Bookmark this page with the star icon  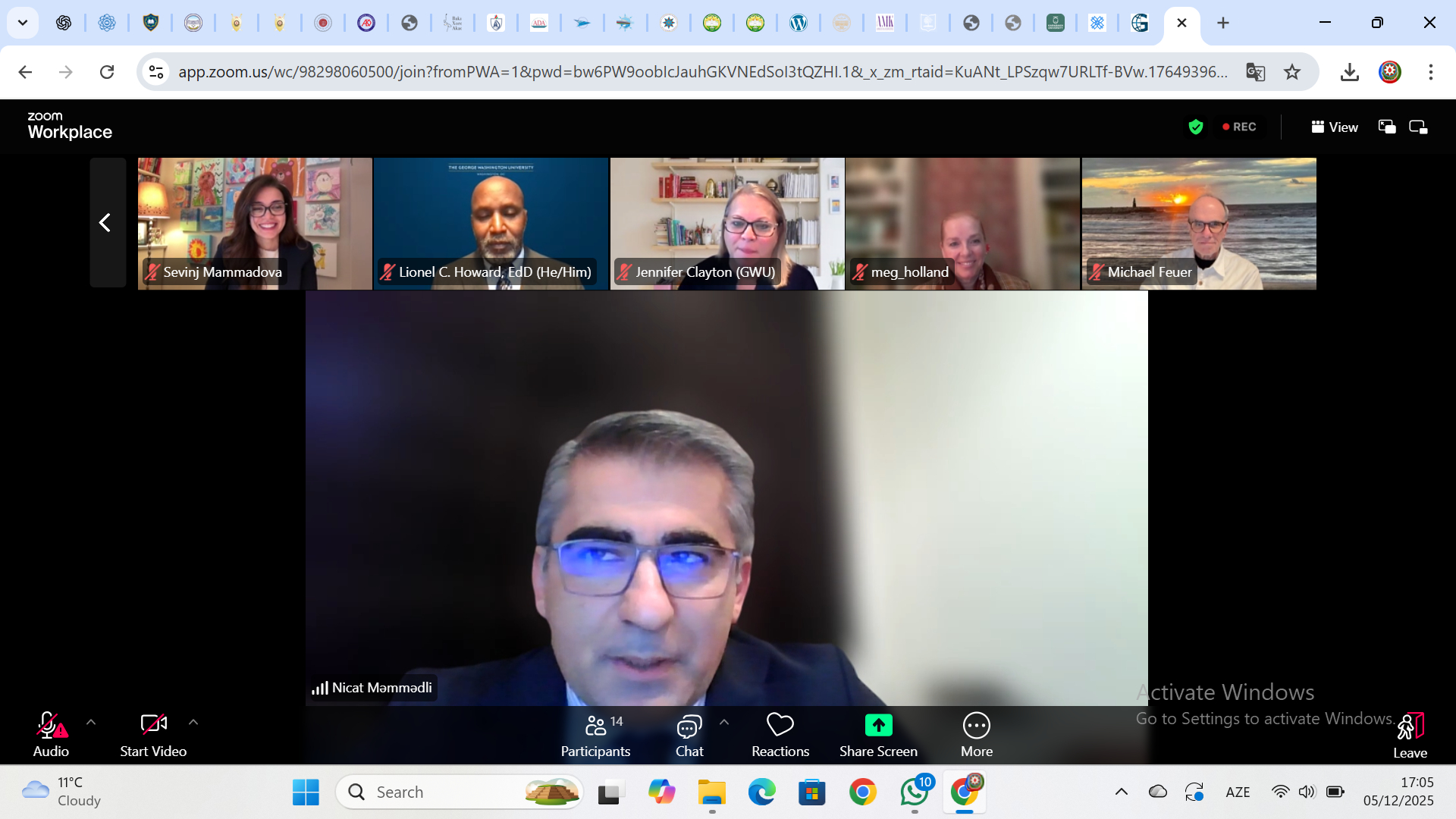1292,72
